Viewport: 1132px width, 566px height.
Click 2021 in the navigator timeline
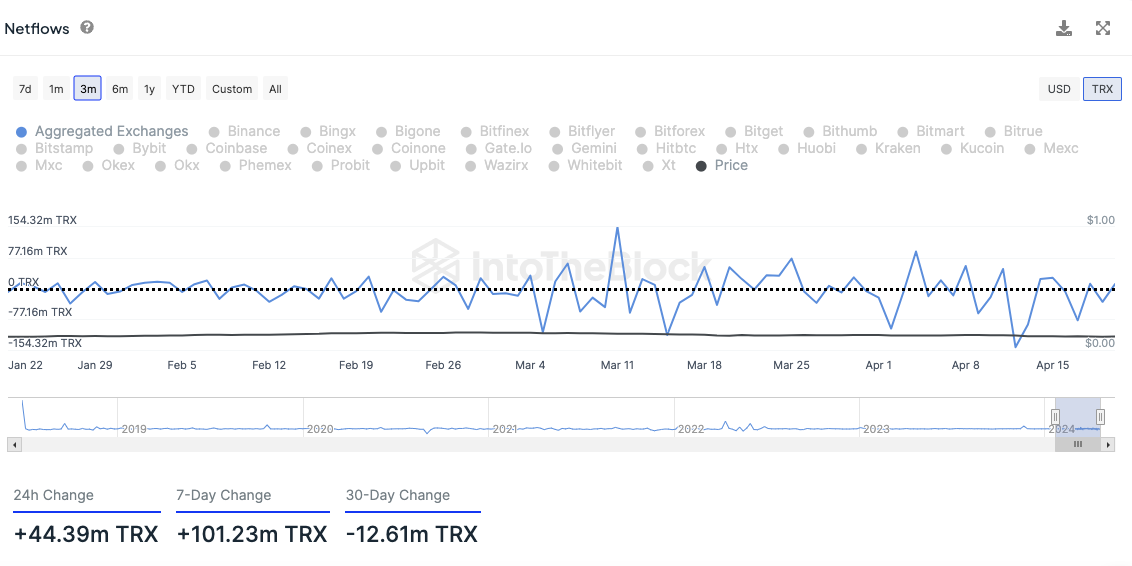click(505, 429)
